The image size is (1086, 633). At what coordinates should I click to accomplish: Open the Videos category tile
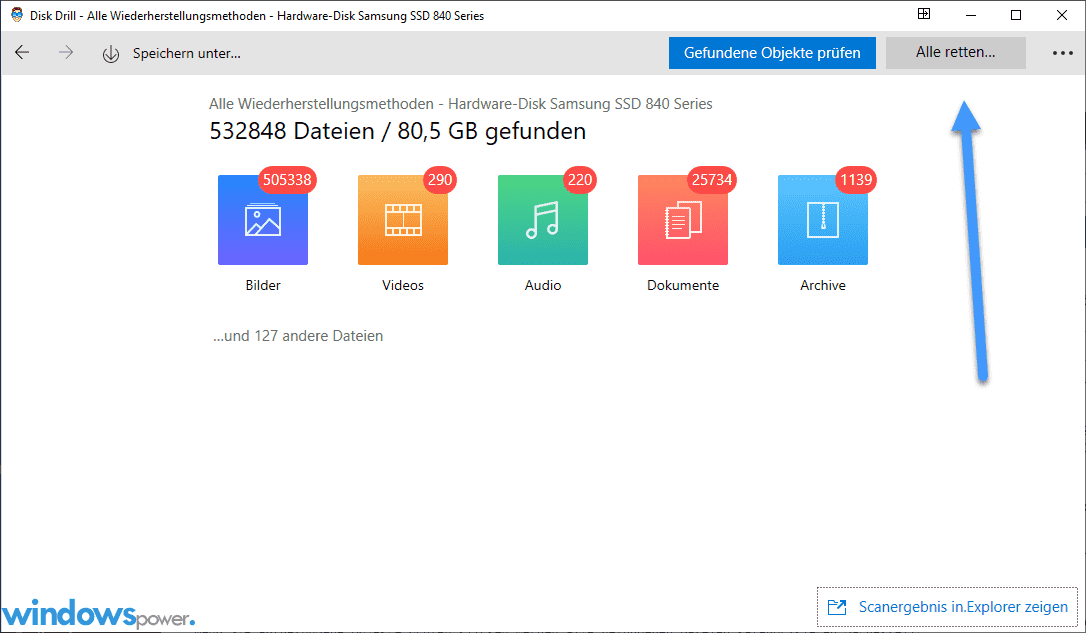(x=402, y=220)
